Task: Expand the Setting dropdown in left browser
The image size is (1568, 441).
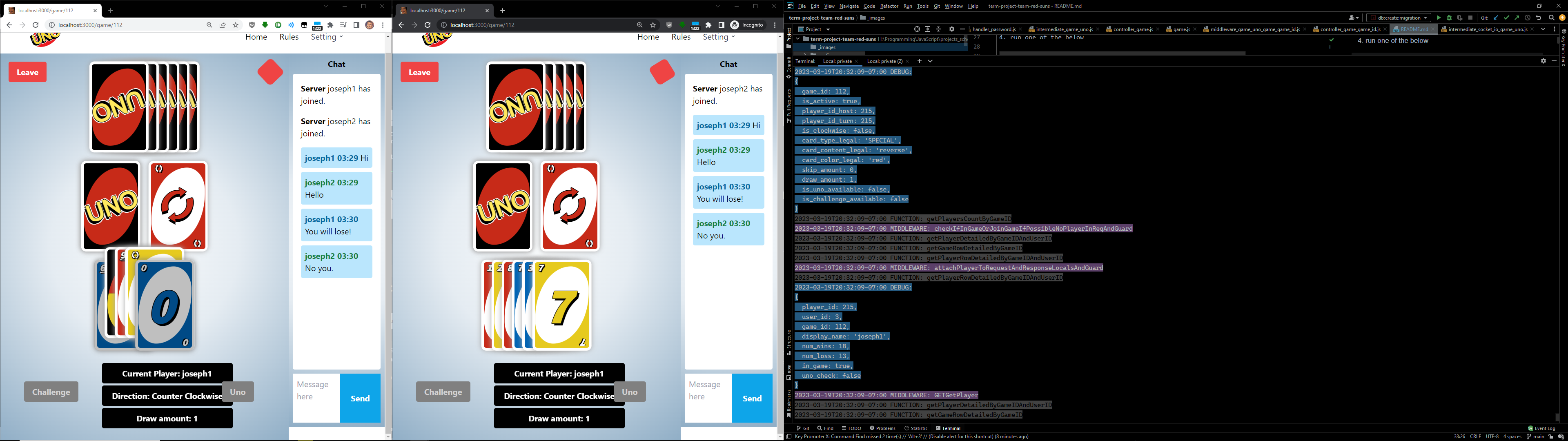Action: 327,37
